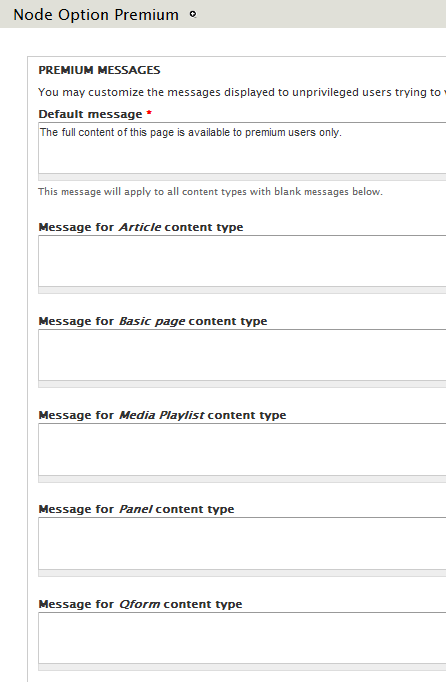
Task: Click the Message for Panel content type label
Action: coord(136,509)
